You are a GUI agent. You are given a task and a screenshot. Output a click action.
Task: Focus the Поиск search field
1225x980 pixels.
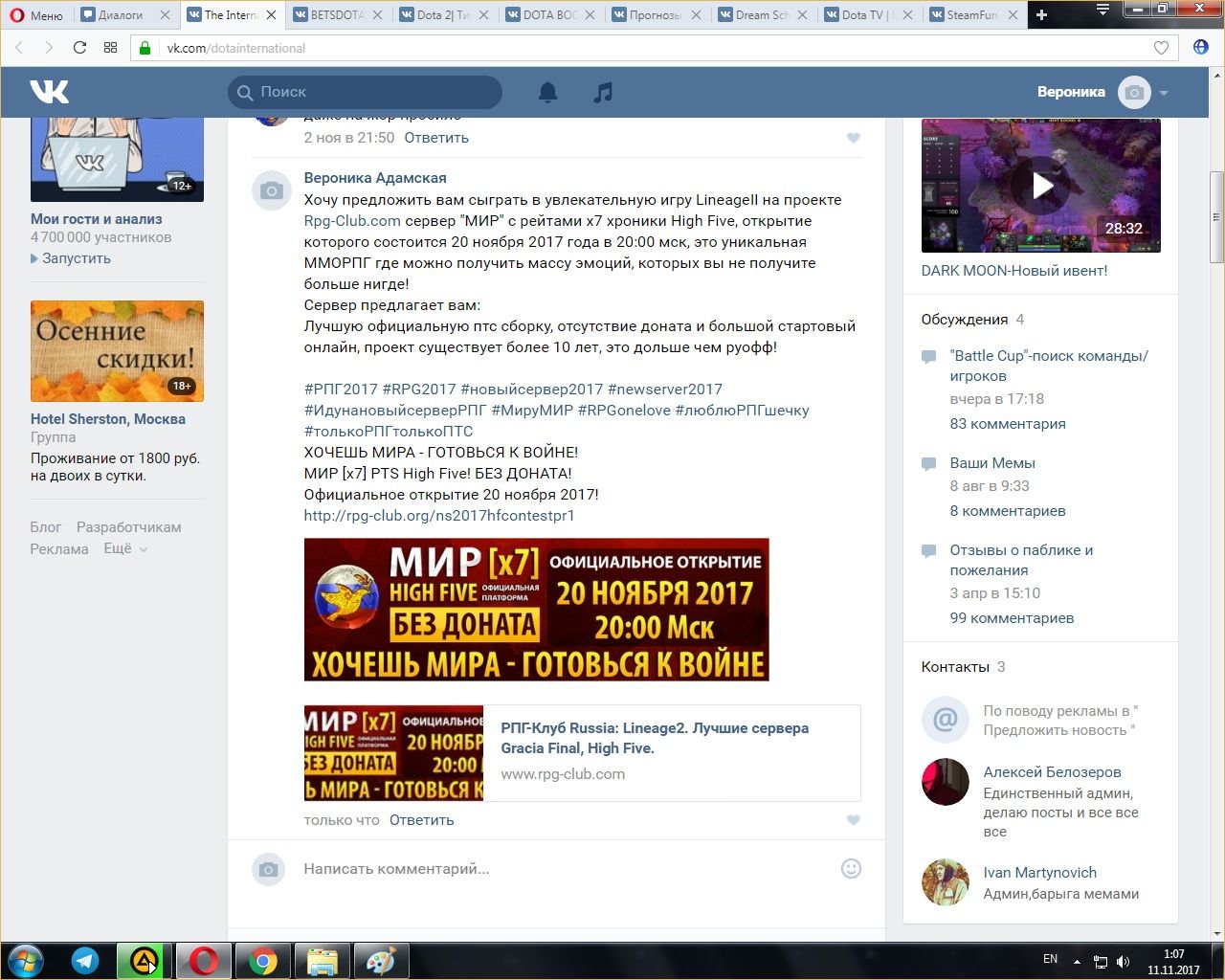point(365,92)
